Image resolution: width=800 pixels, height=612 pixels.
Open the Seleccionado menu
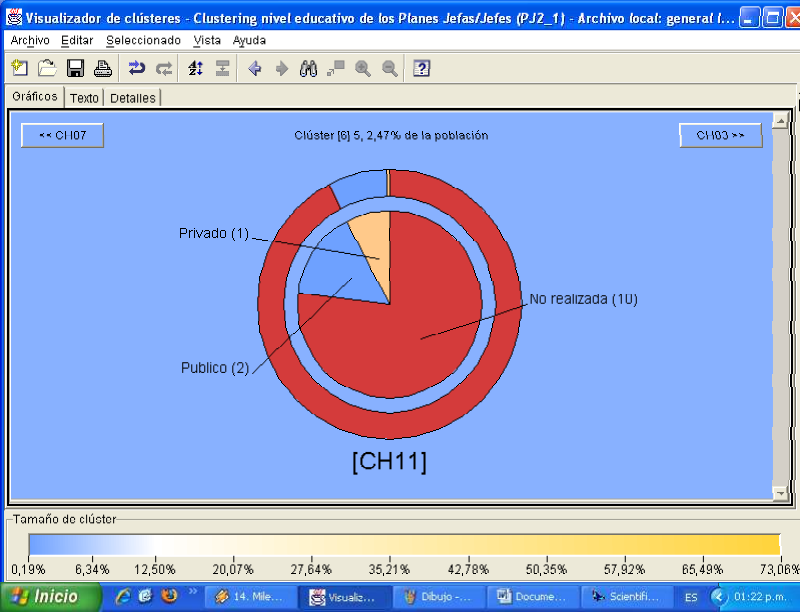coord(143,40)
